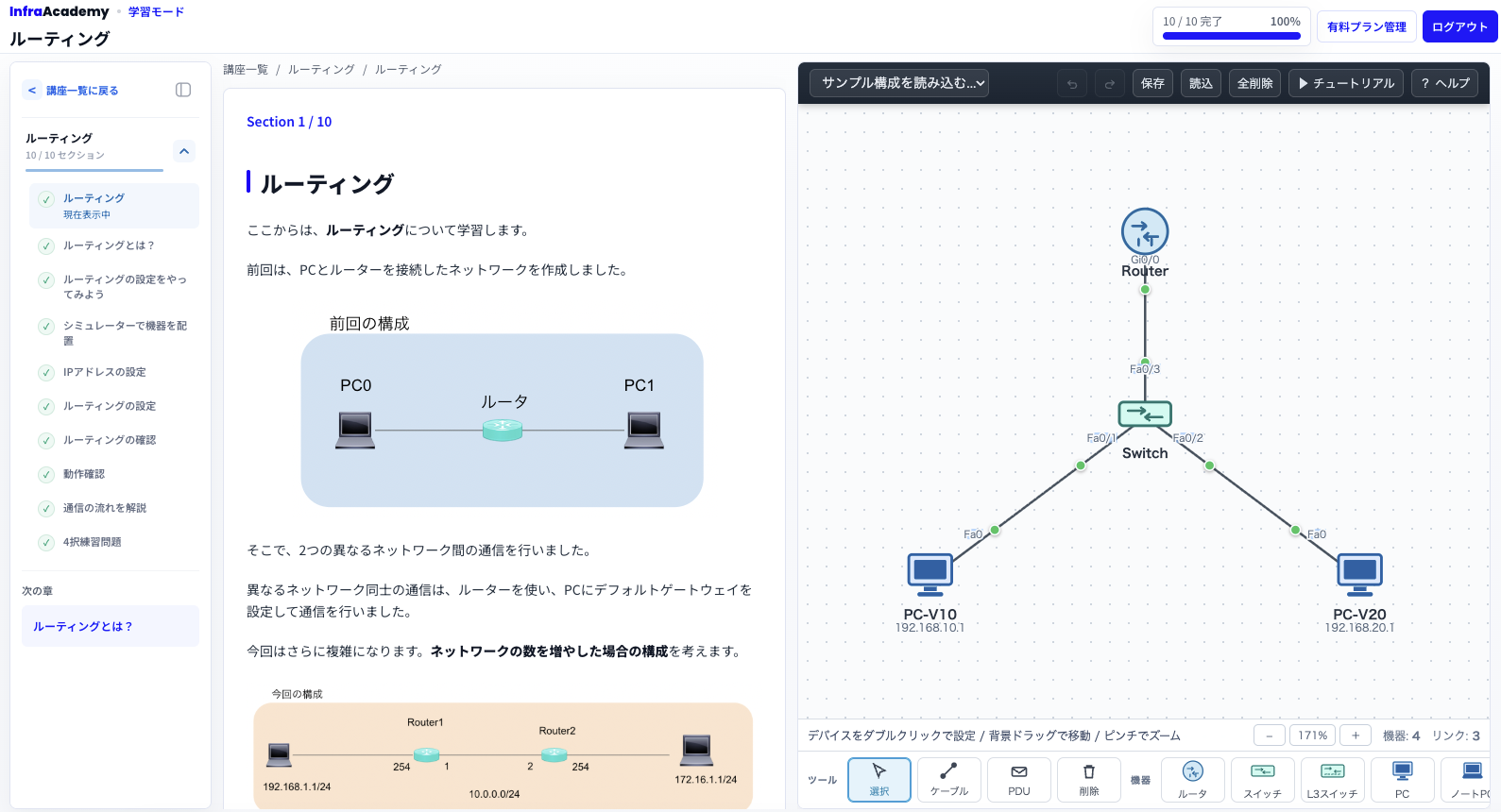Image resolution: width=1501 pixels, height=812 pixels.
Task: Click InfraAcademy logo
Action: [x=60, y=11]
